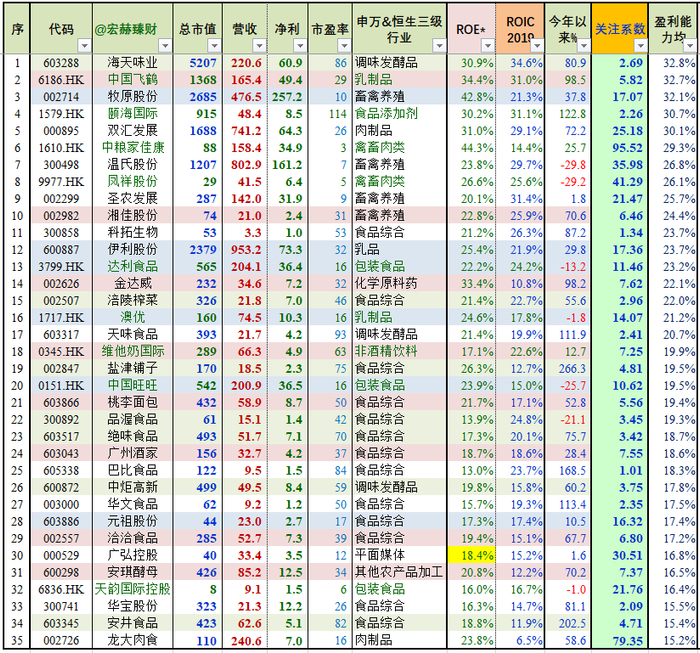Click net profit value 257.2
This screenshot has width=700, height=653.
[x=287, y=97]
